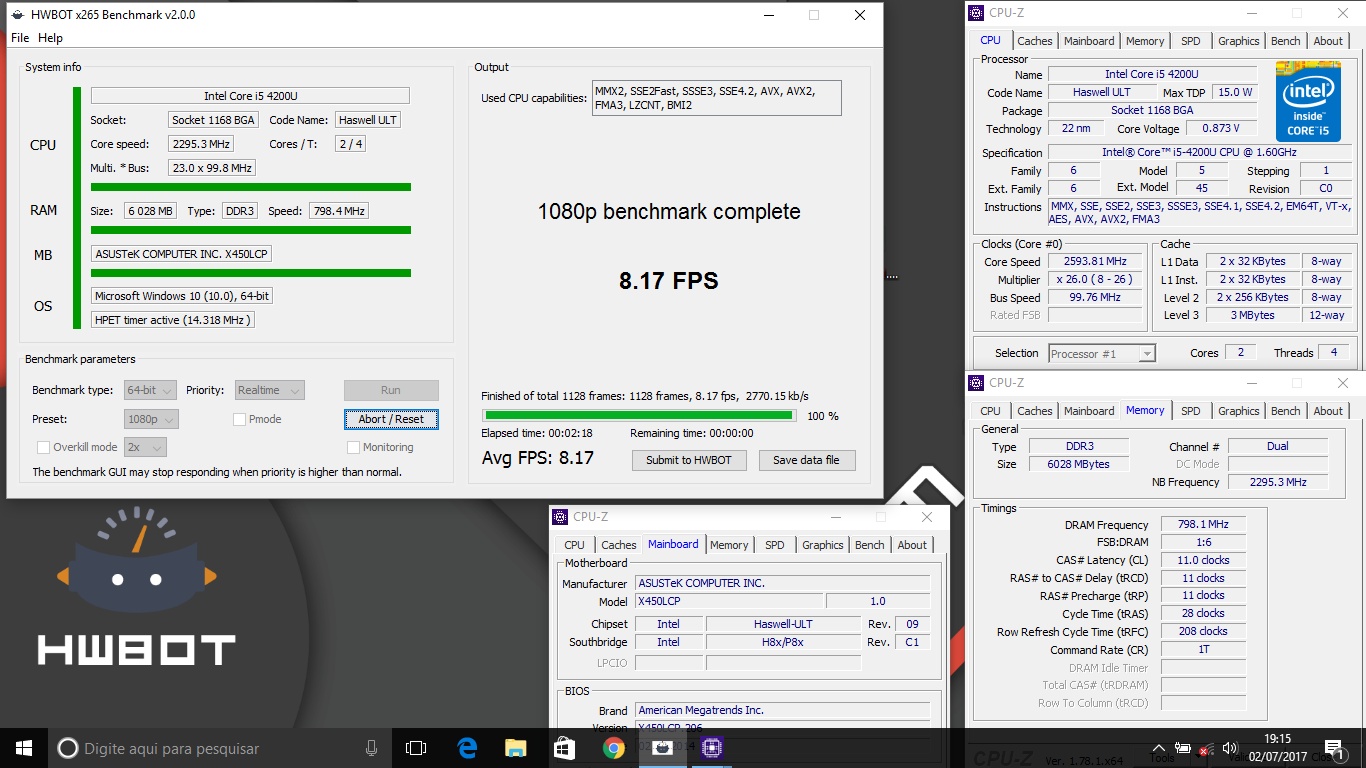Open the Preset 1080p dropdown
The height and width of the screenshot is (768, 1366).
[151, 419]
